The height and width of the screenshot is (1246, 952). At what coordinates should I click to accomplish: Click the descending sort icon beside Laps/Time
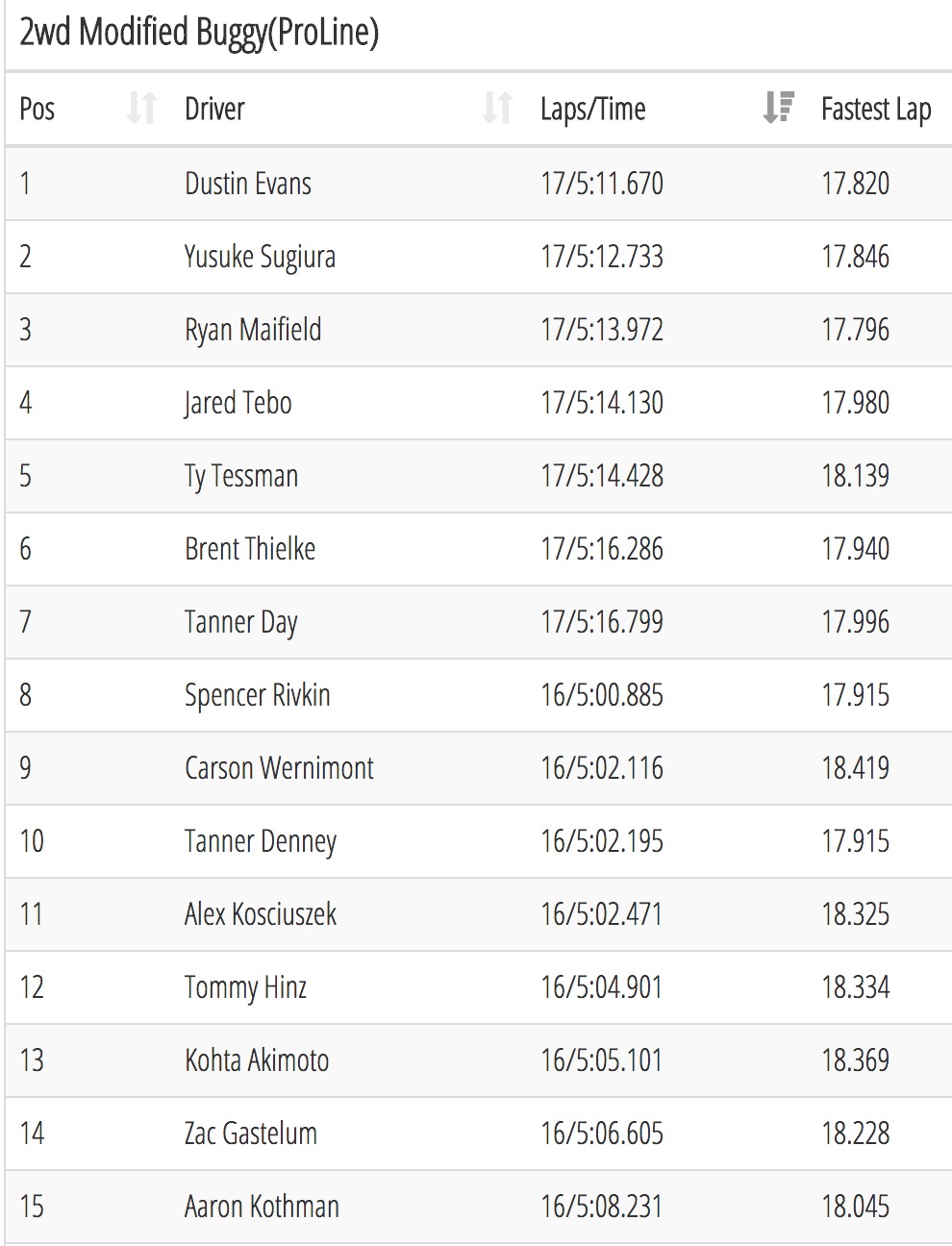778,109
